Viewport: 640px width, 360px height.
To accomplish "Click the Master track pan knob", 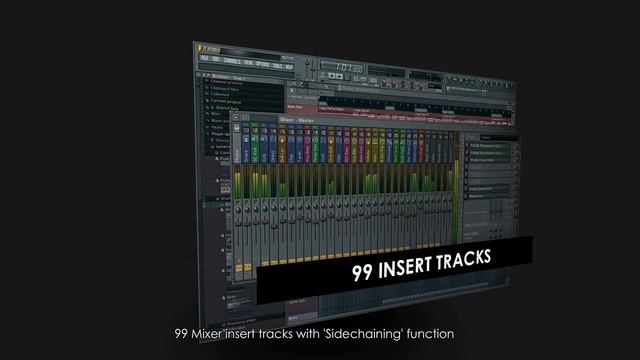I will [238, 210].
